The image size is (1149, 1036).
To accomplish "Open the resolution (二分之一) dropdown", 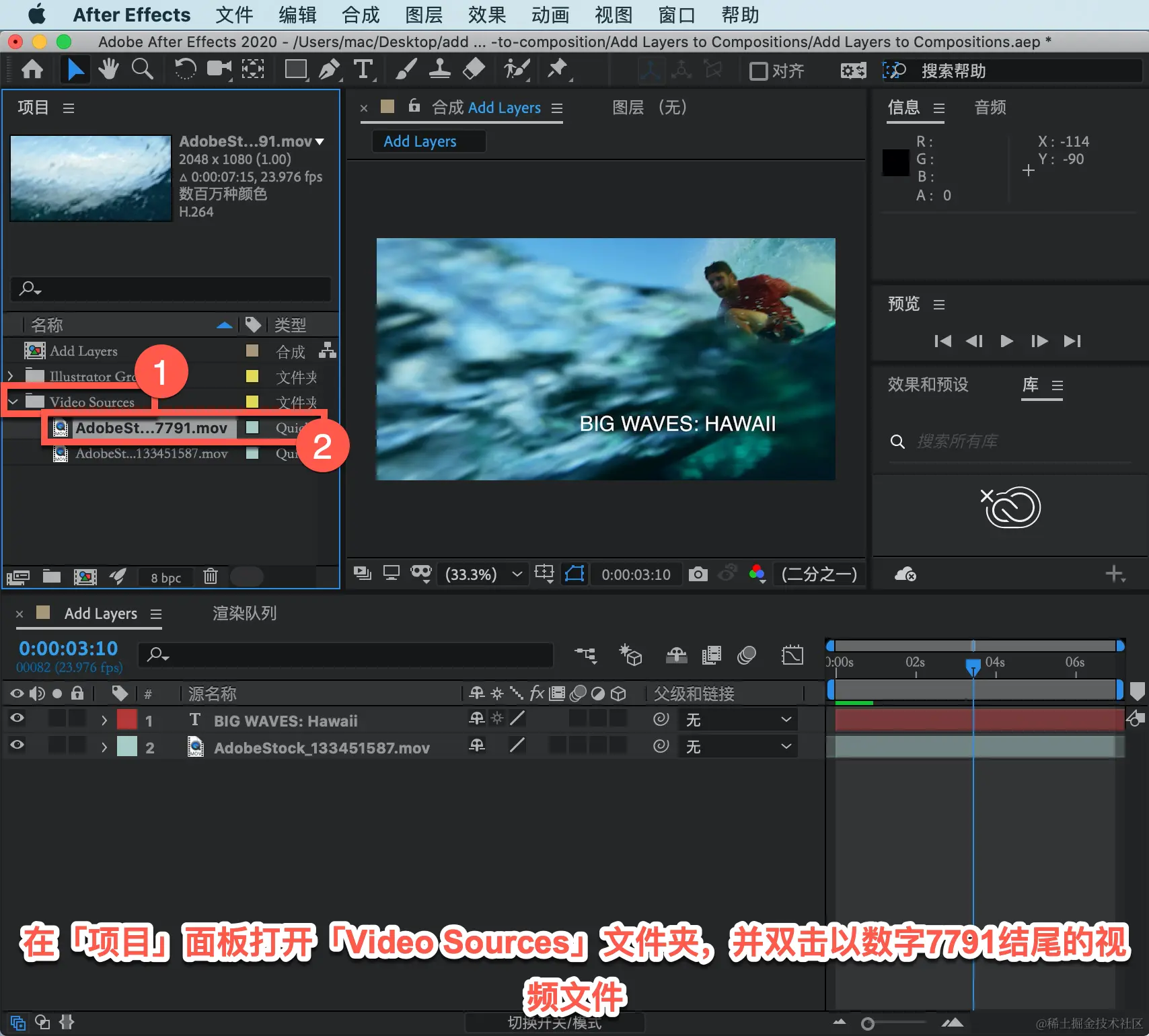I will (x=819, y=574).
